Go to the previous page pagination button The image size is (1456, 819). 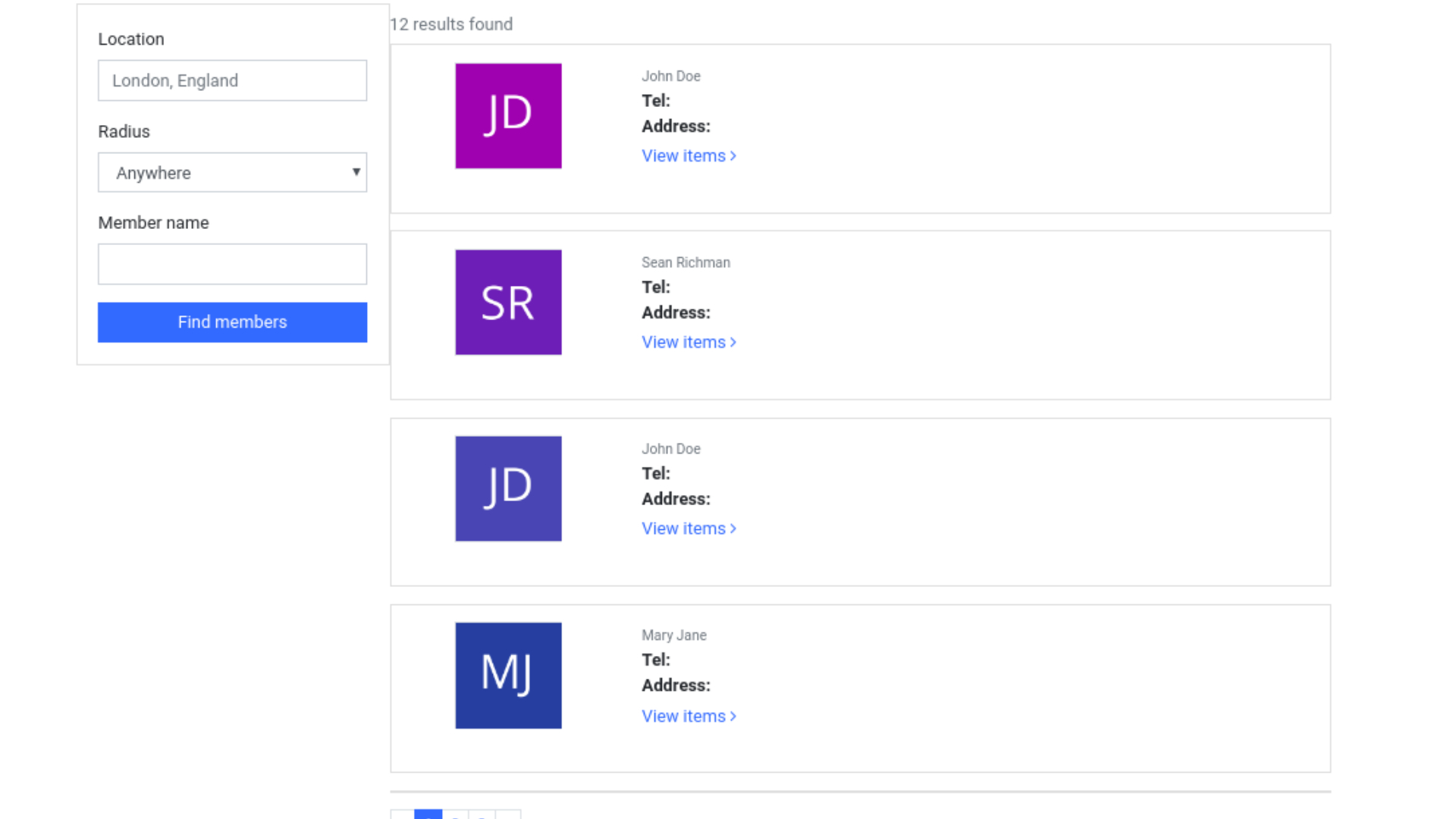coord(403,815)
